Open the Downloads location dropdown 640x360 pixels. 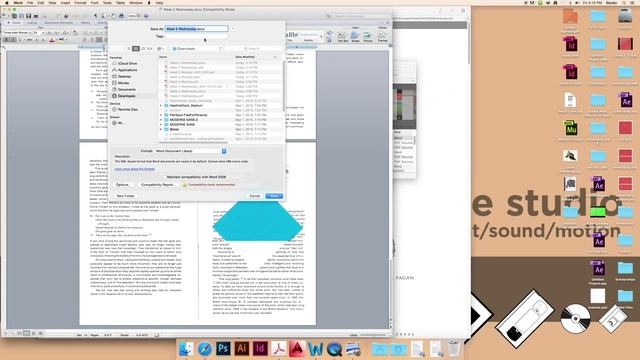[x=197, y=49]
